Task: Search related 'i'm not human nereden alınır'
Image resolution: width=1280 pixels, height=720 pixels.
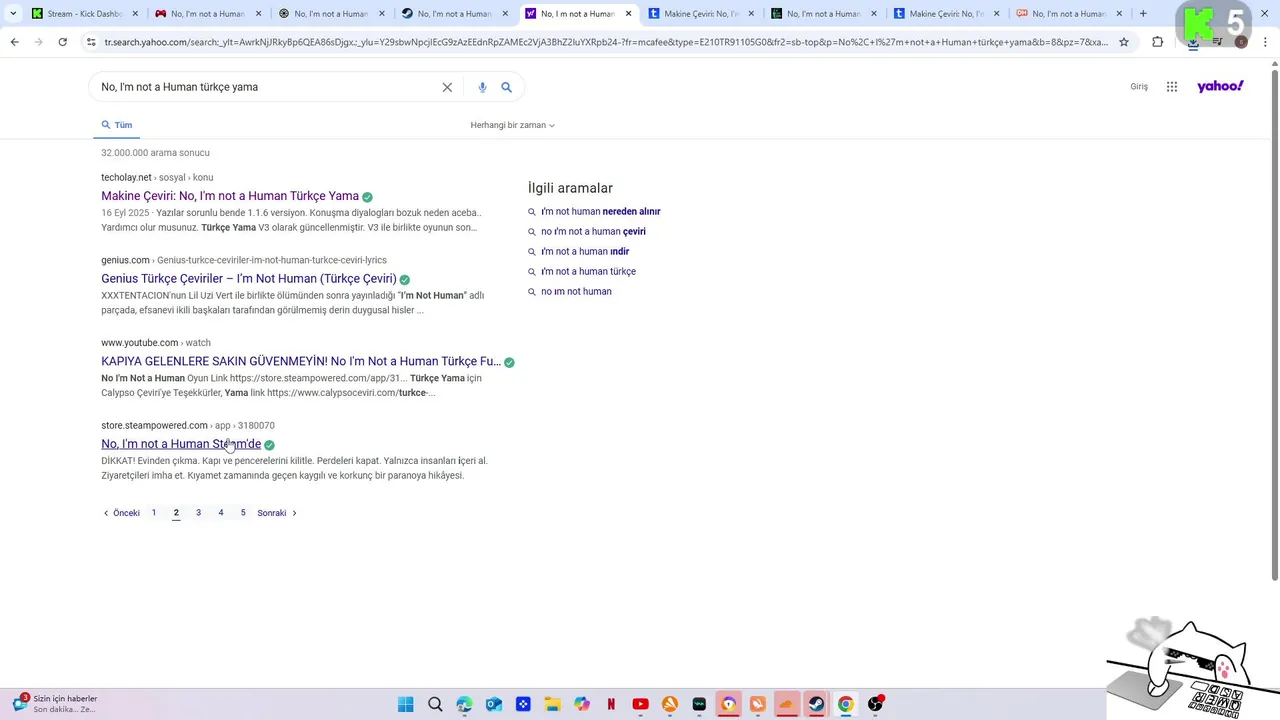Action: (x=601, y=212)
